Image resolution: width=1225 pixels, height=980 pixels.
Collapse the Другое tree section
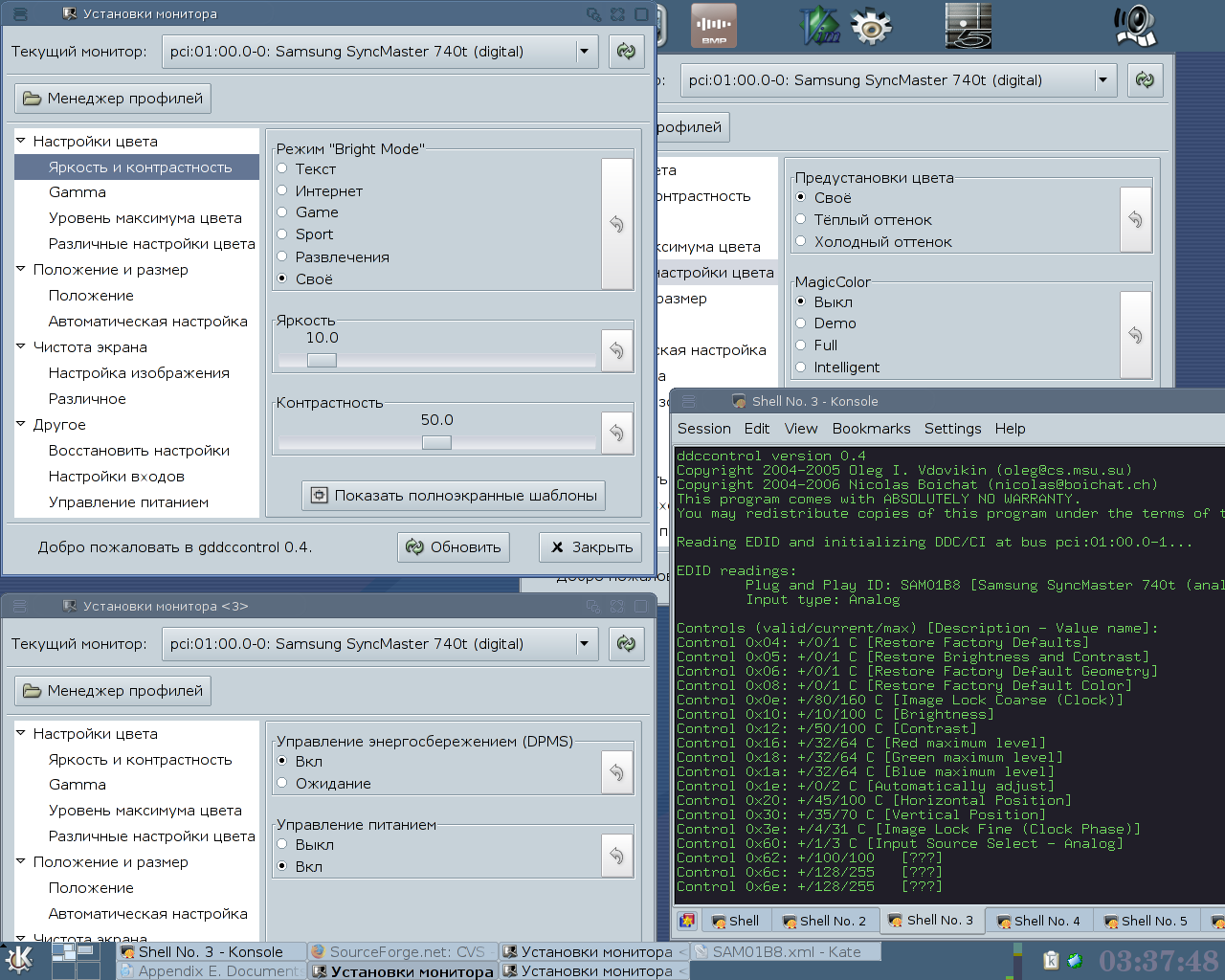pos(21,424)
